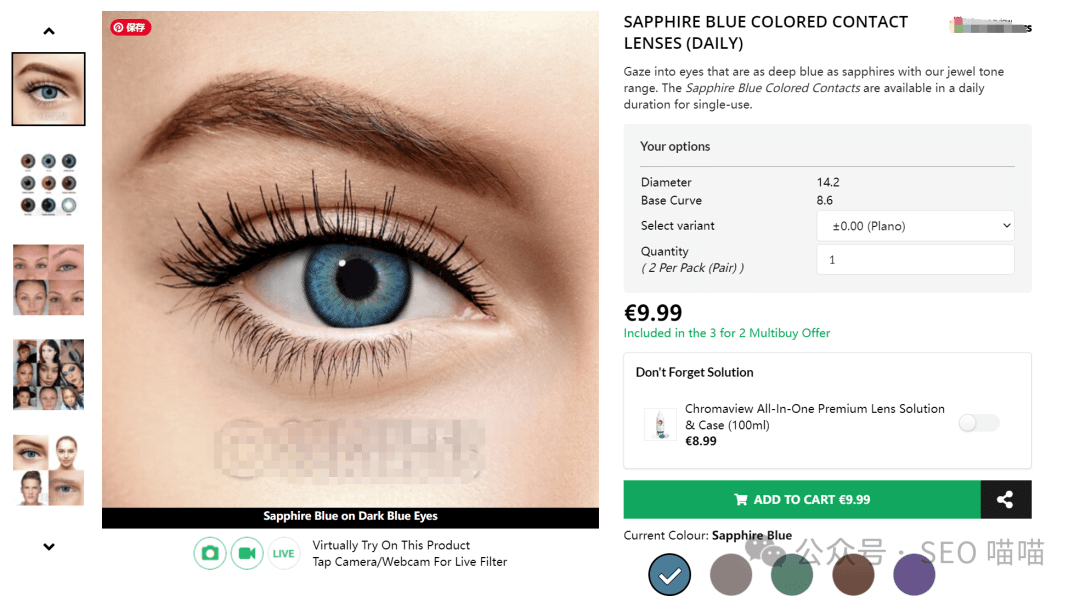This screenshot has height=596, width=1080.
Task: Select the checked Sapphire Blue colour
Action: (x=669, y=575)
